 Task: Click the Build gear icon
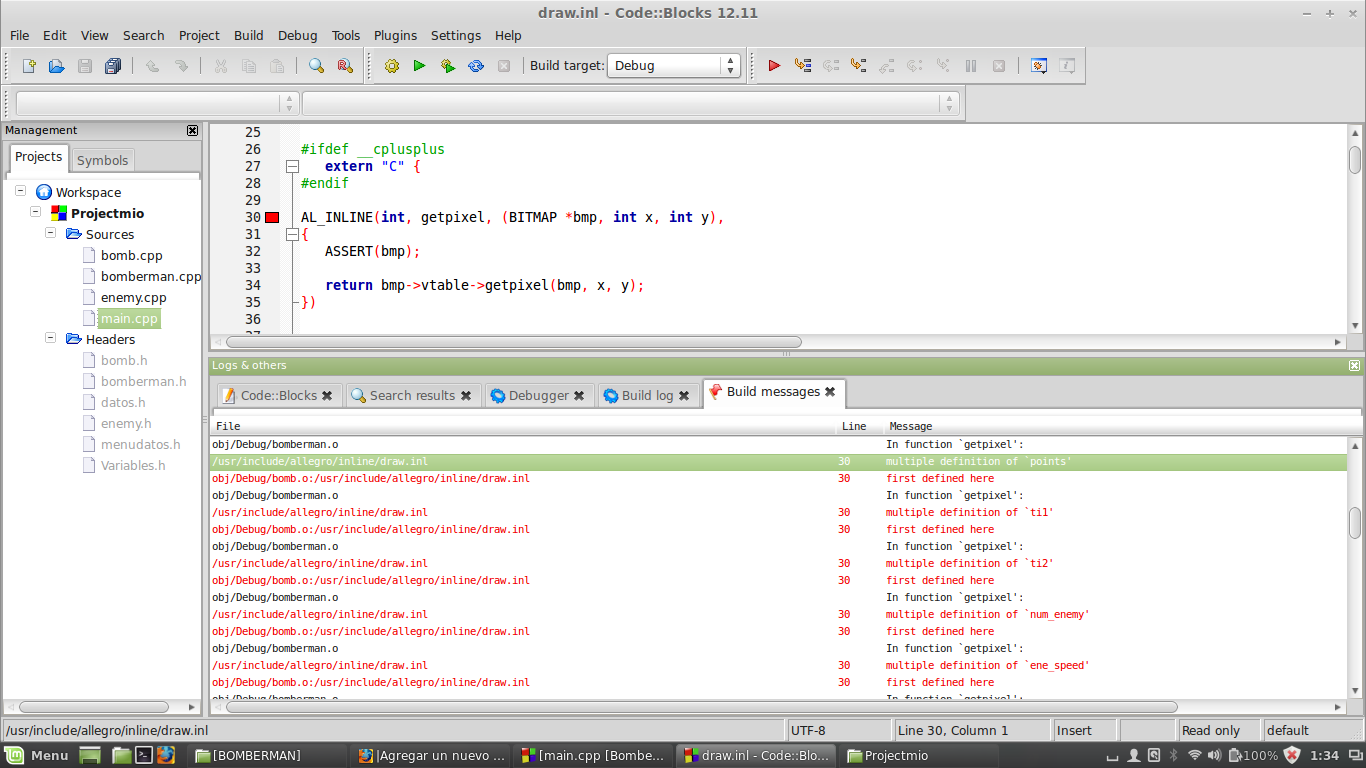(x=391, y=66)
